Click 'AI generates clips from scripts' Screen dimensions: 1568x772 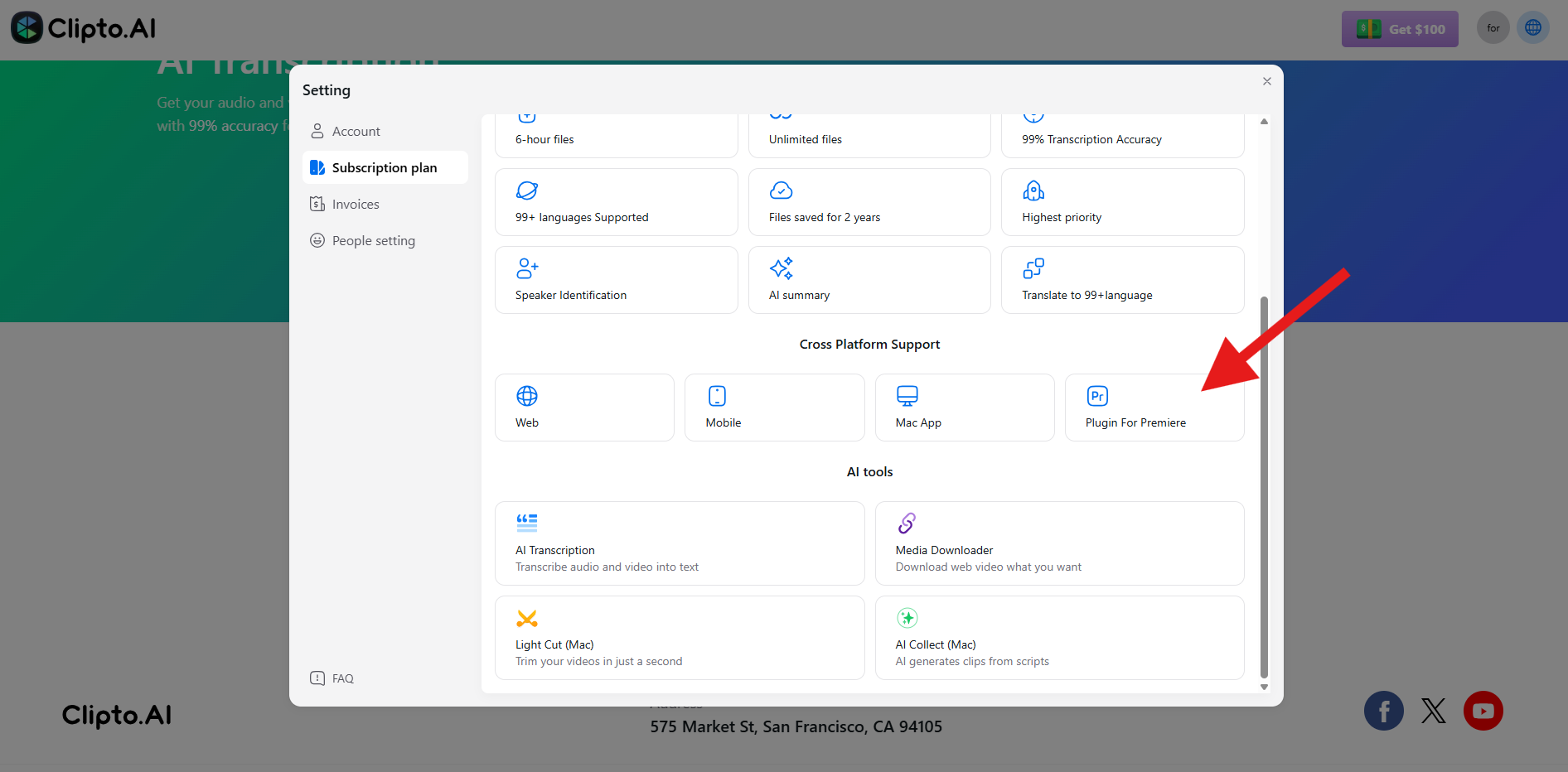(x=972, y=661)
